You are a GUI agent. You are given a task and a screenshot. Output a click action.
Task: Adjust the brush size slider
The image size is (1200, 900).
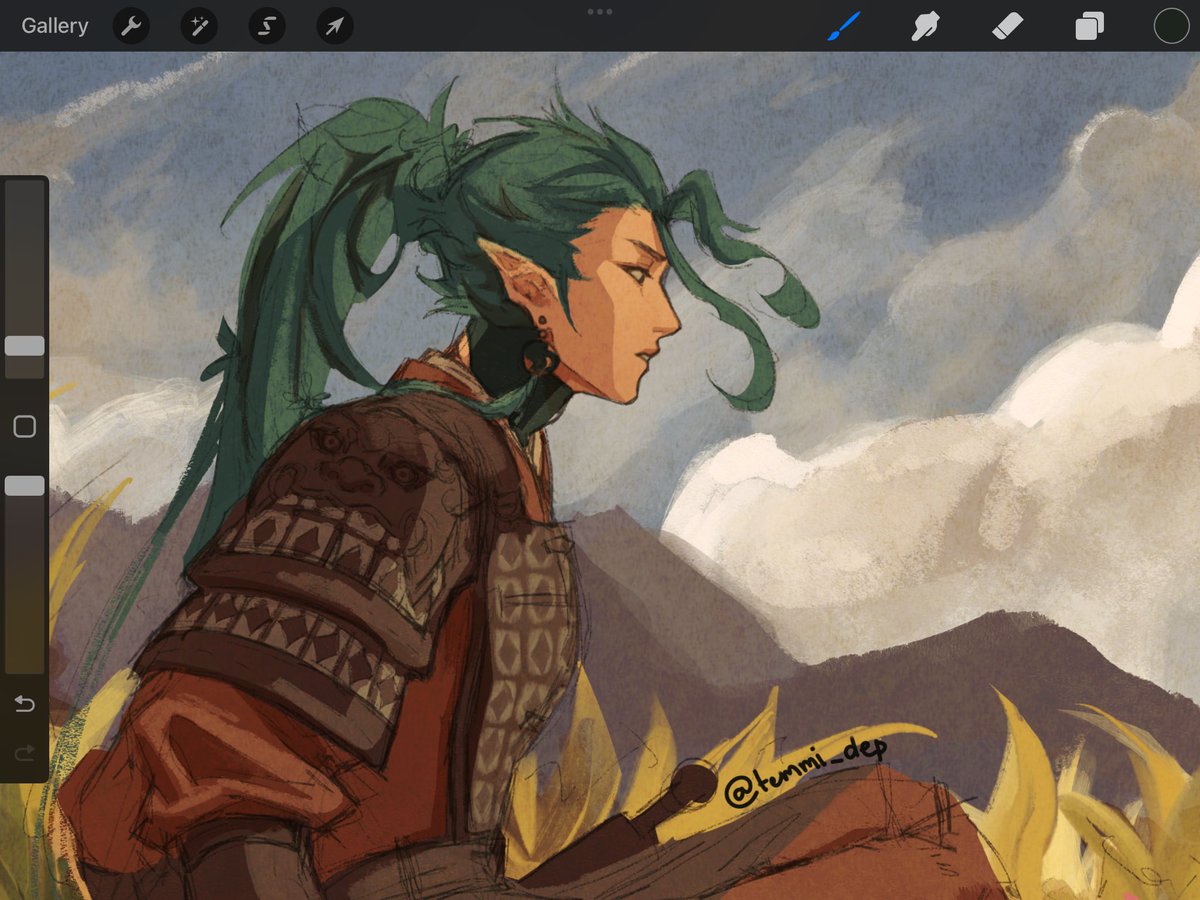[25, 345]
